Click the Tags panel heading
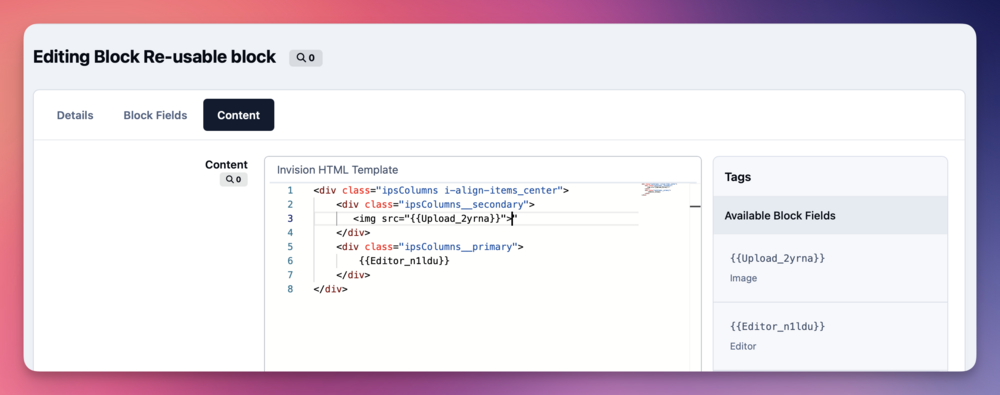Viewport: 1000px width, 395px height. coord(738,177)
